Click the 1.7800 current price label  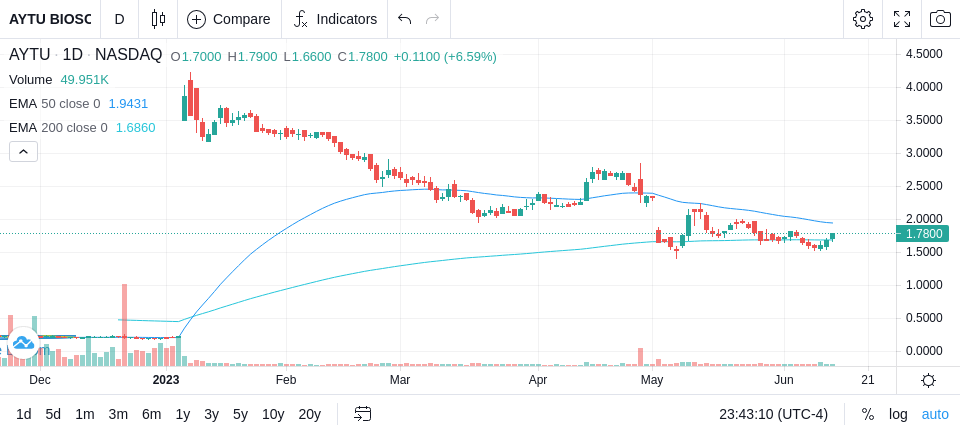(x=923, y=233)
